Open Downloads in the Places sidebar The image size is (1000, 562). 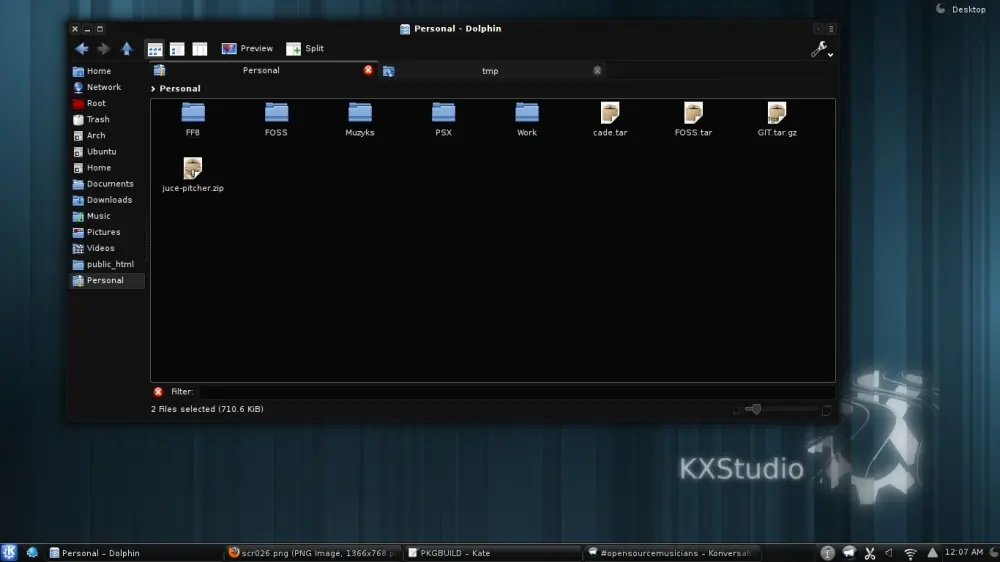[x=109, y=200]
